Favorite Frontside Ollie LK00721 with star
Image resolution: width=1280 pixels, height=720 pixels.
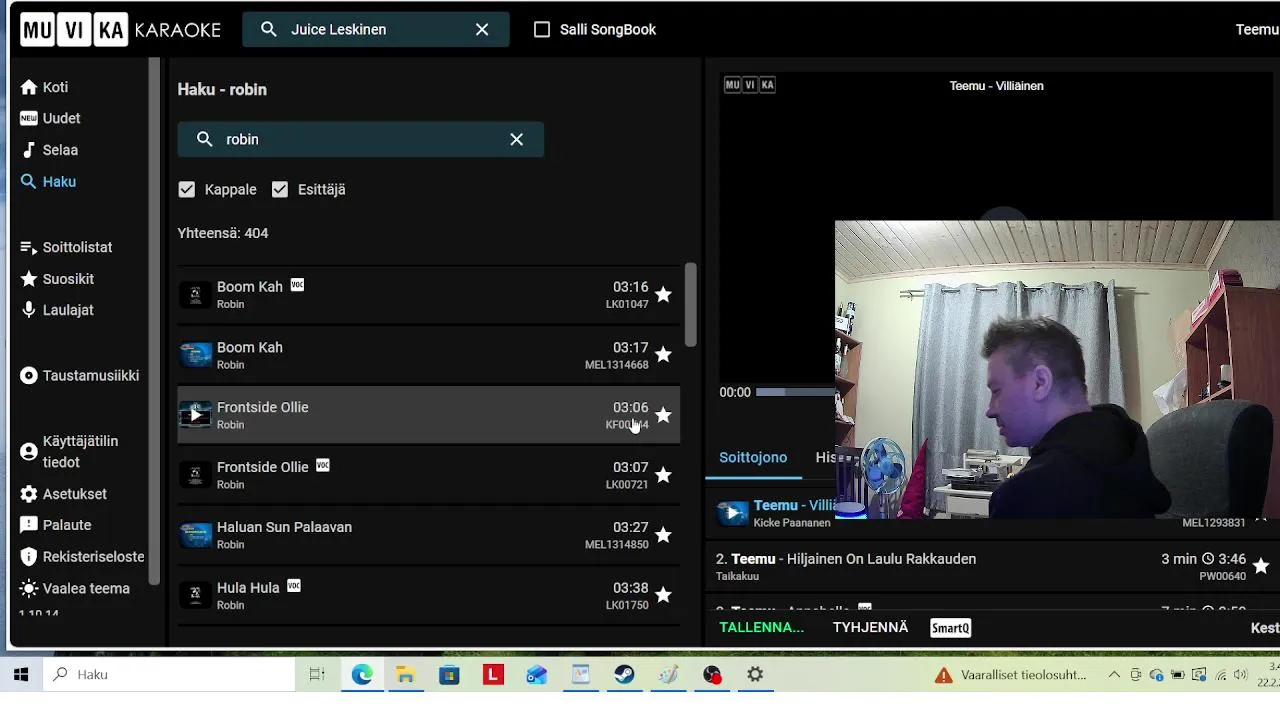pyautogui.click(x=663, y=475)
